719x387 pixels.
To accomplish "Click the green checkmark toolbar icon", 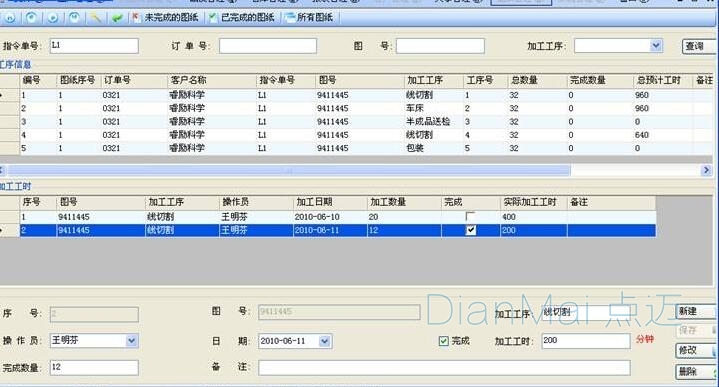I will click(117, 18).
